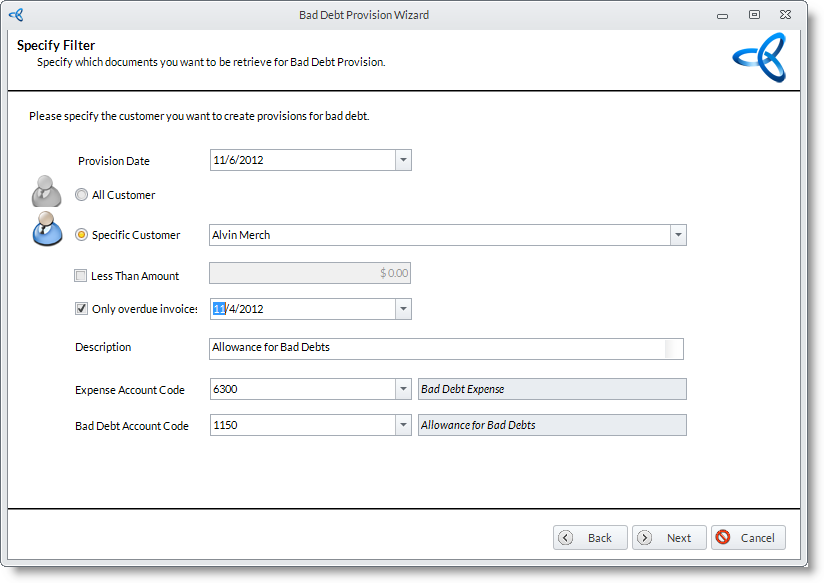This screenshot has width=824, height=583.
Task: Click the app logo in title bar
Action: coord(16,15)
